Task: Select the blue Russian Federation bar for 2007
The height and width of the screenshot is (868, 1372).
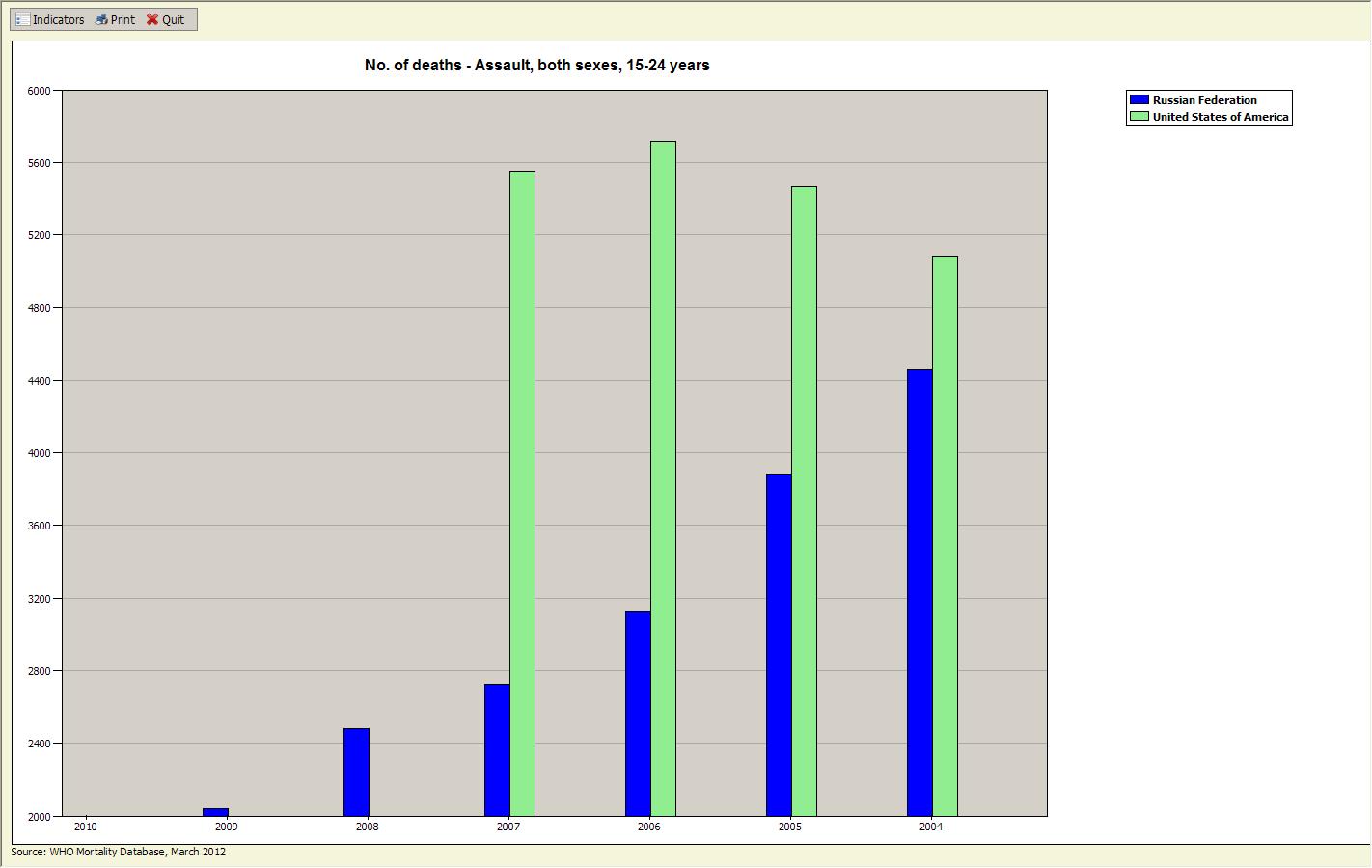Action: (x=497, y=750)
